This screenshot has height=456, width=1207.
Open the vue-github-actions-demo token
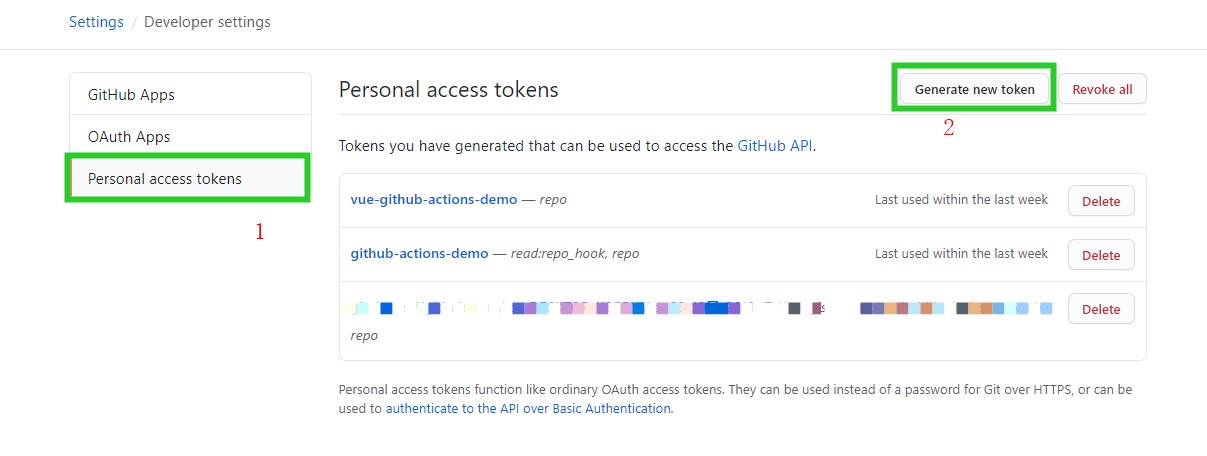pyautogui.click(x=433, y=200)
